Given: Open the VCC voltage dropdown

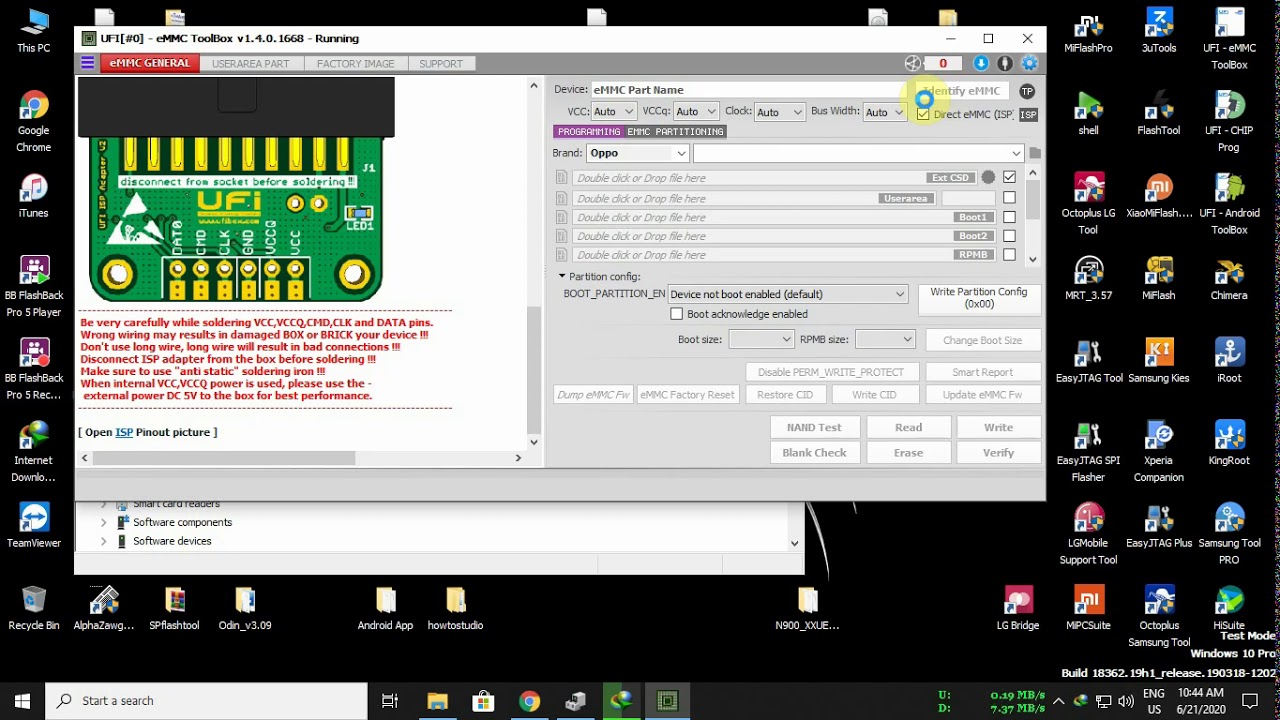Looking at the screenshot, I should pos(613,112).
